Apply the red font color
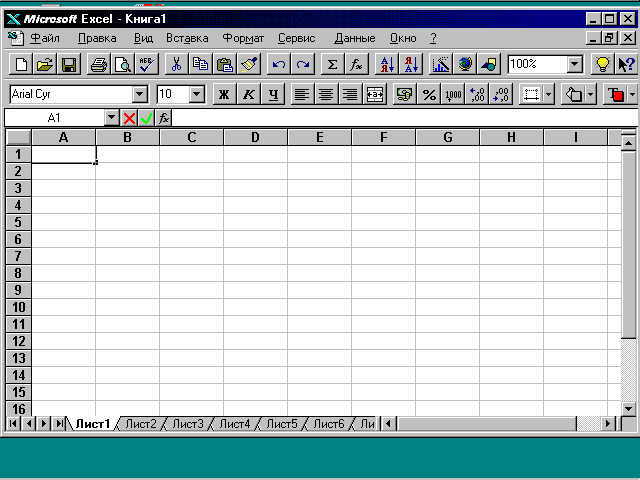 [x=616, y=95]
